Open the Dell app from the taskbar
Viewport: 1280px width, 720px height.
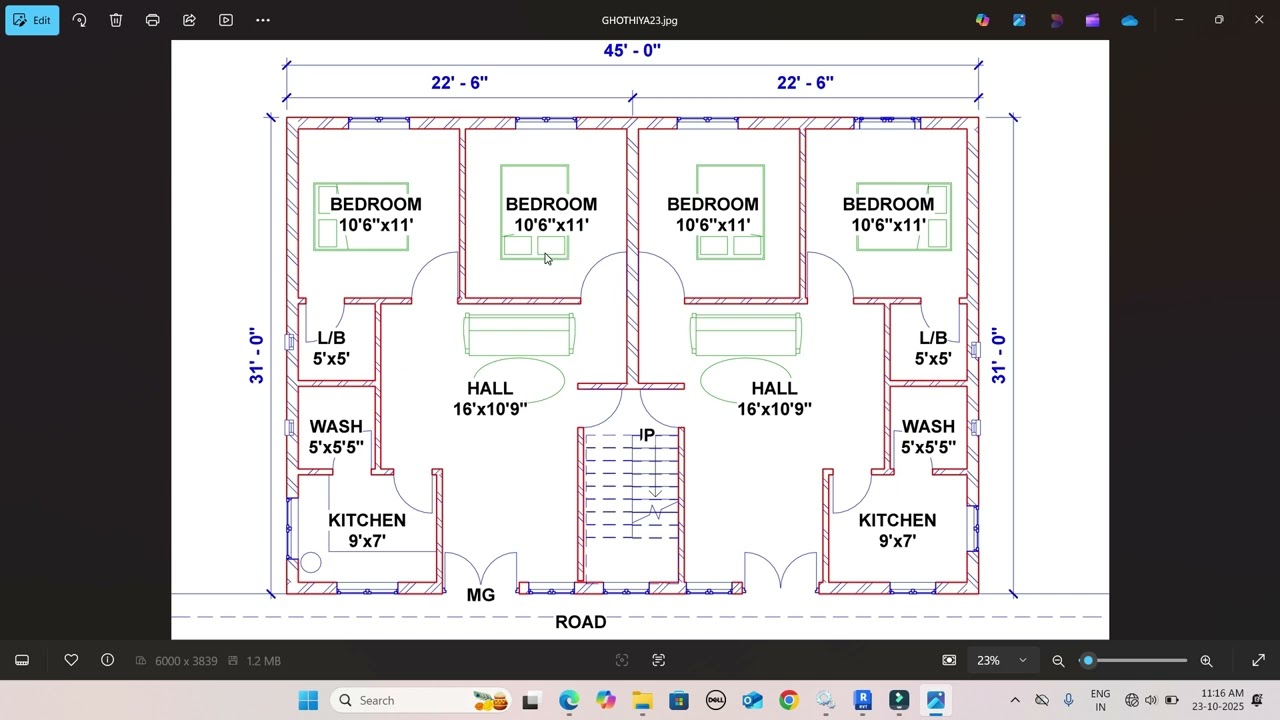coord(715,700)
